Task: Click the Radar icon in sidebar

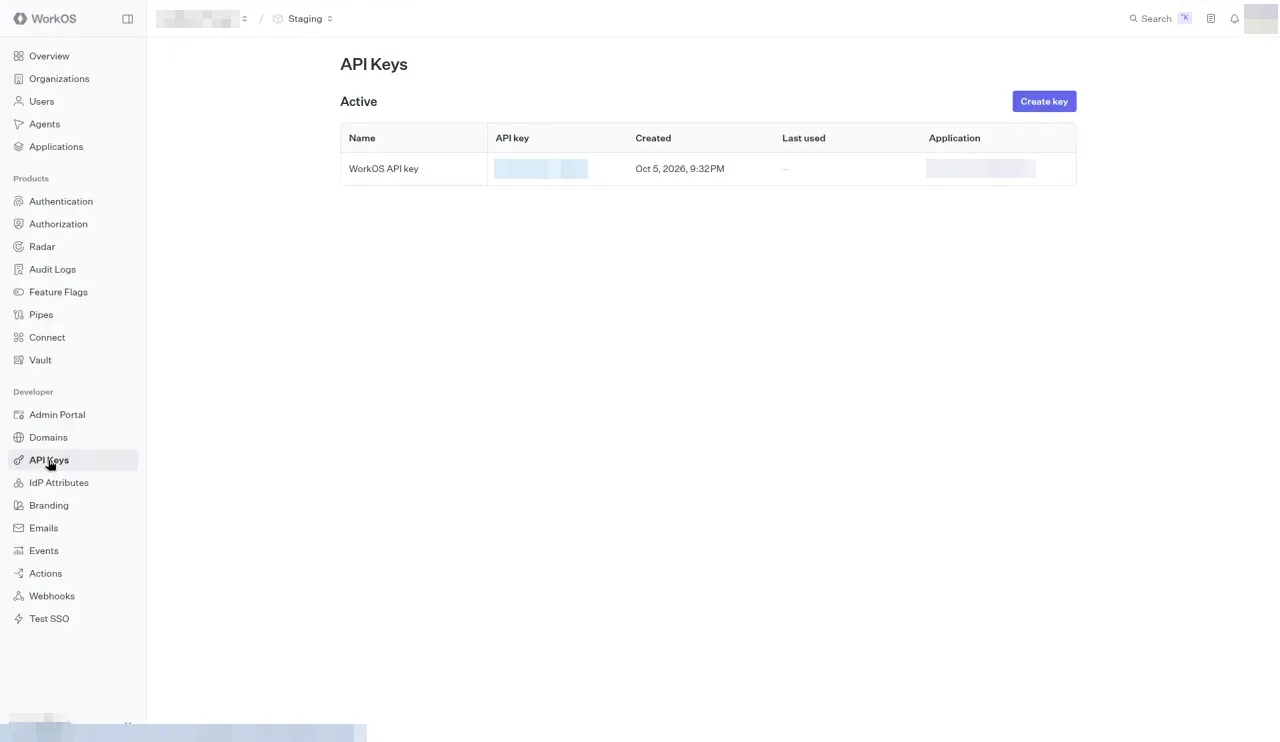Action: tap(19, 247)
